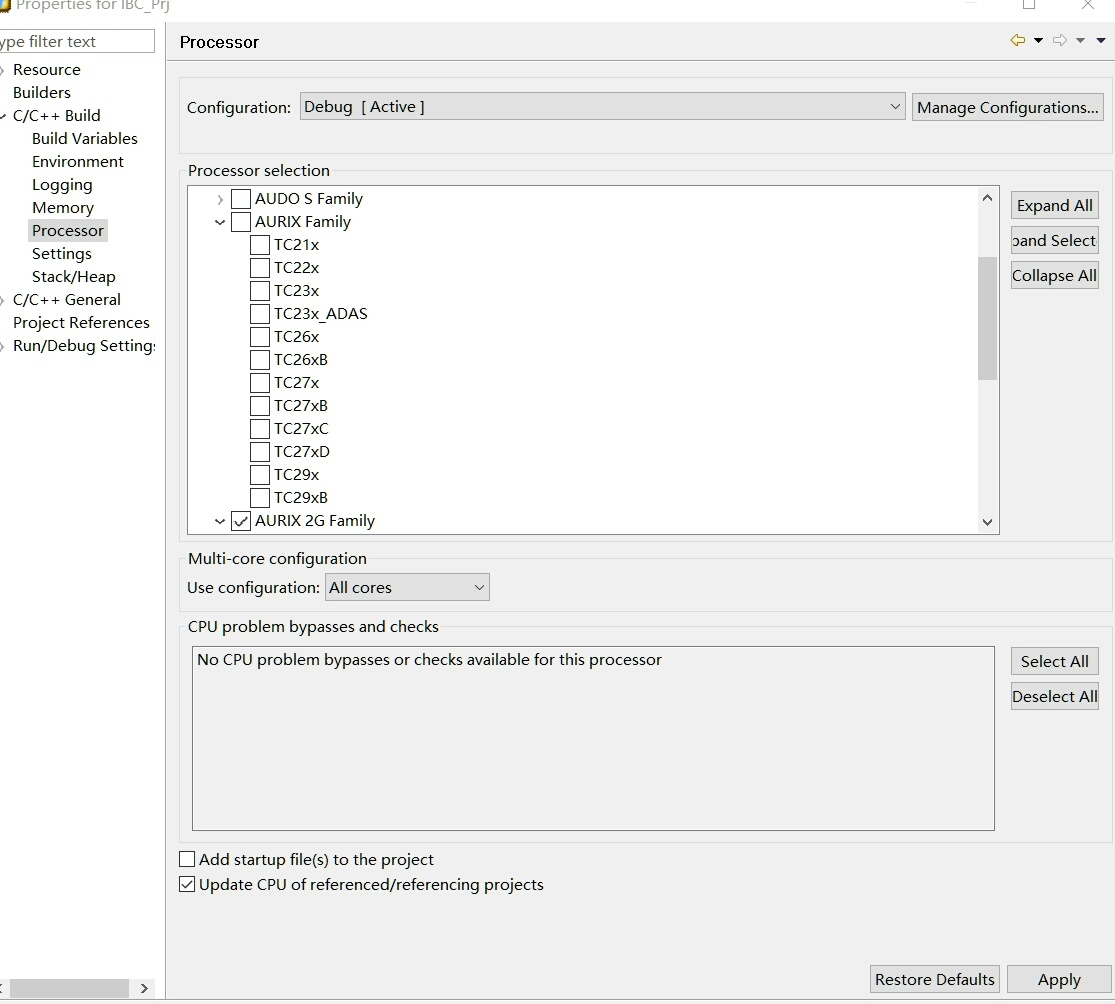Click the back navigation arrow icon
Image resolution: width=1115 pixels, height=1004 pixels.
coord(1018,41)
